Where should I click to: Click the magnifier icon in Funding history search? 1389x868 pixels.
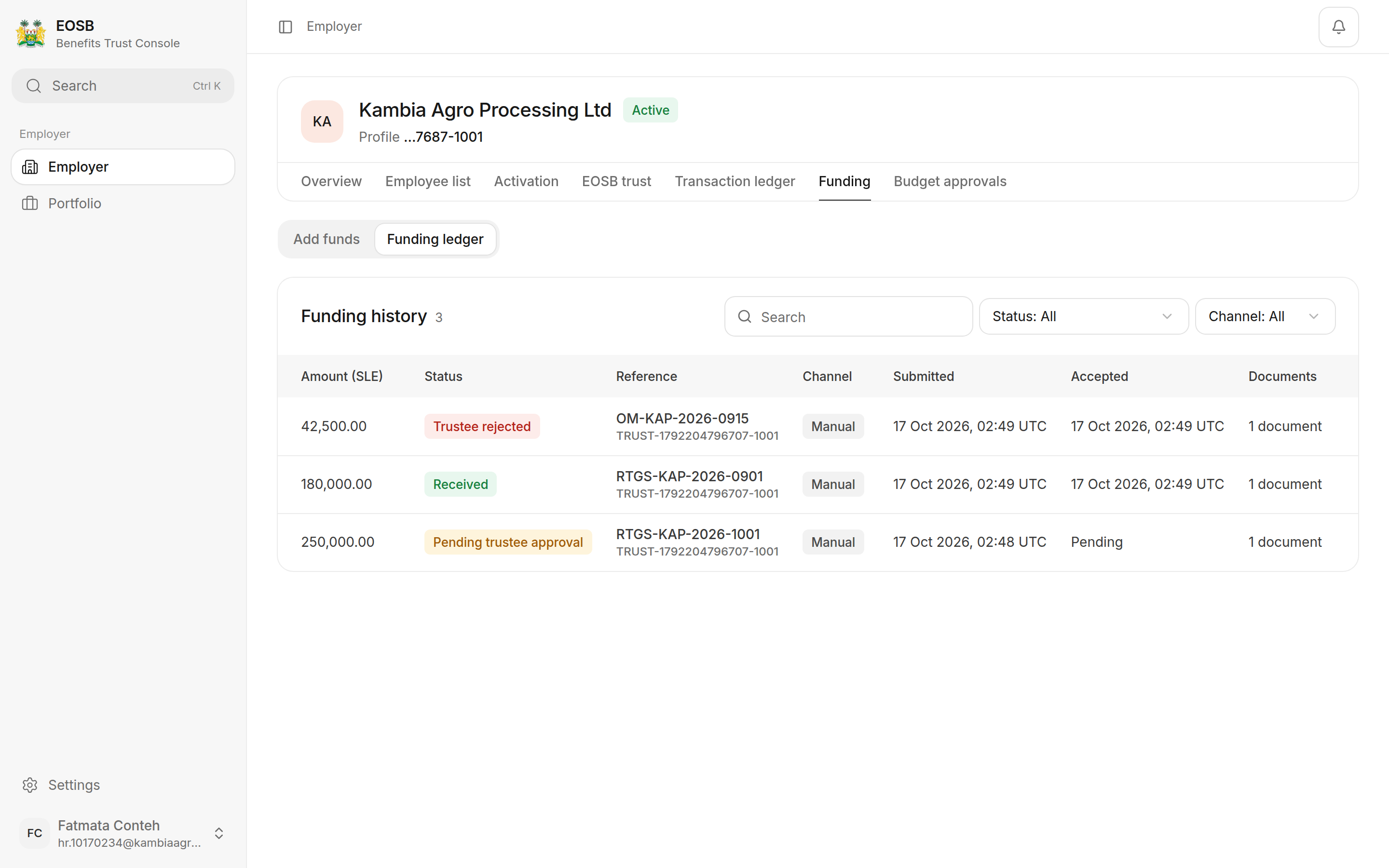tap(745, 316)
